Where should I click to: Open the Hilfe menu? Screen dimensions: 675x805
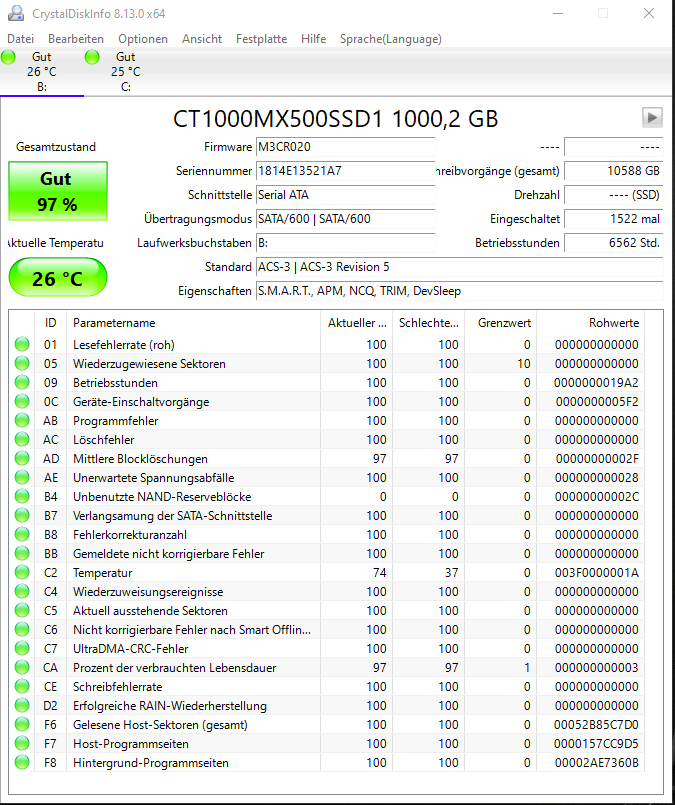pos(313,39)
